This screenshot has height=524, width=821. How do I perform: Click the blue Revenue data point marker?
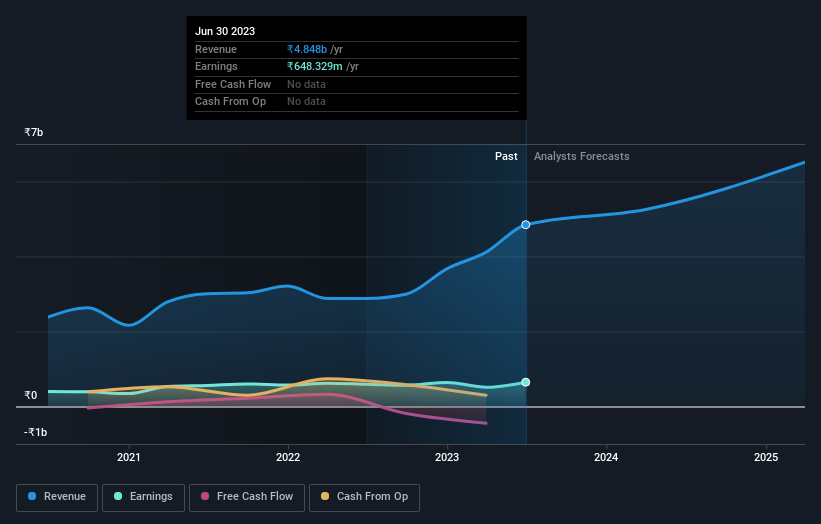pos(526,225)
